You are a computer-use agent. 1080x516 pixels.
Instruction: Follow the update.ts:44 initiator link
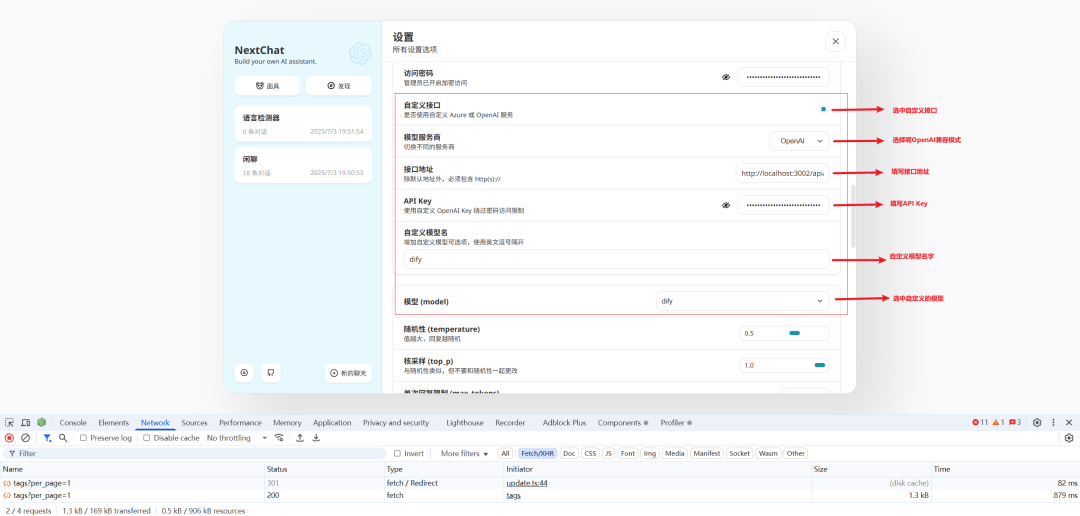point(527,483)
